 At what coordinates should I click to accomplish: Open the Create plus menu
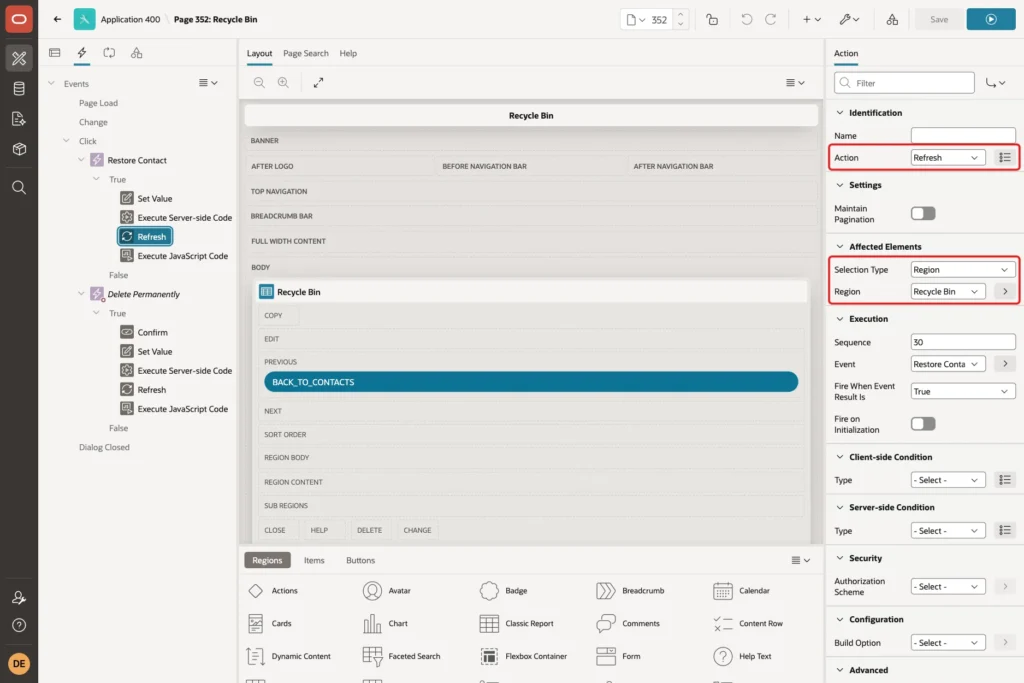812,20
